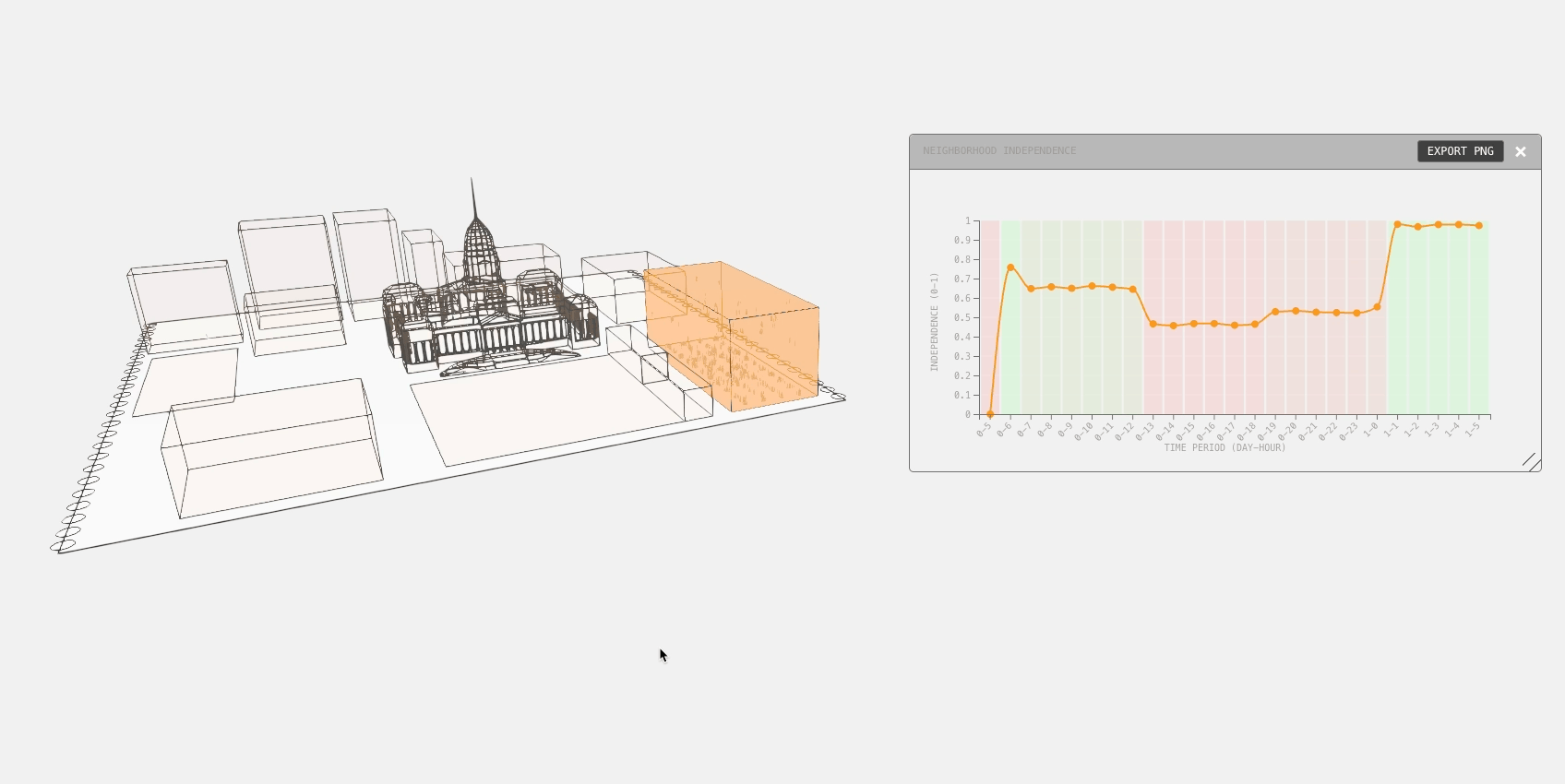
Task: Click the Neighborhood Independence title bar text
Action: click(x=999, y=151)
